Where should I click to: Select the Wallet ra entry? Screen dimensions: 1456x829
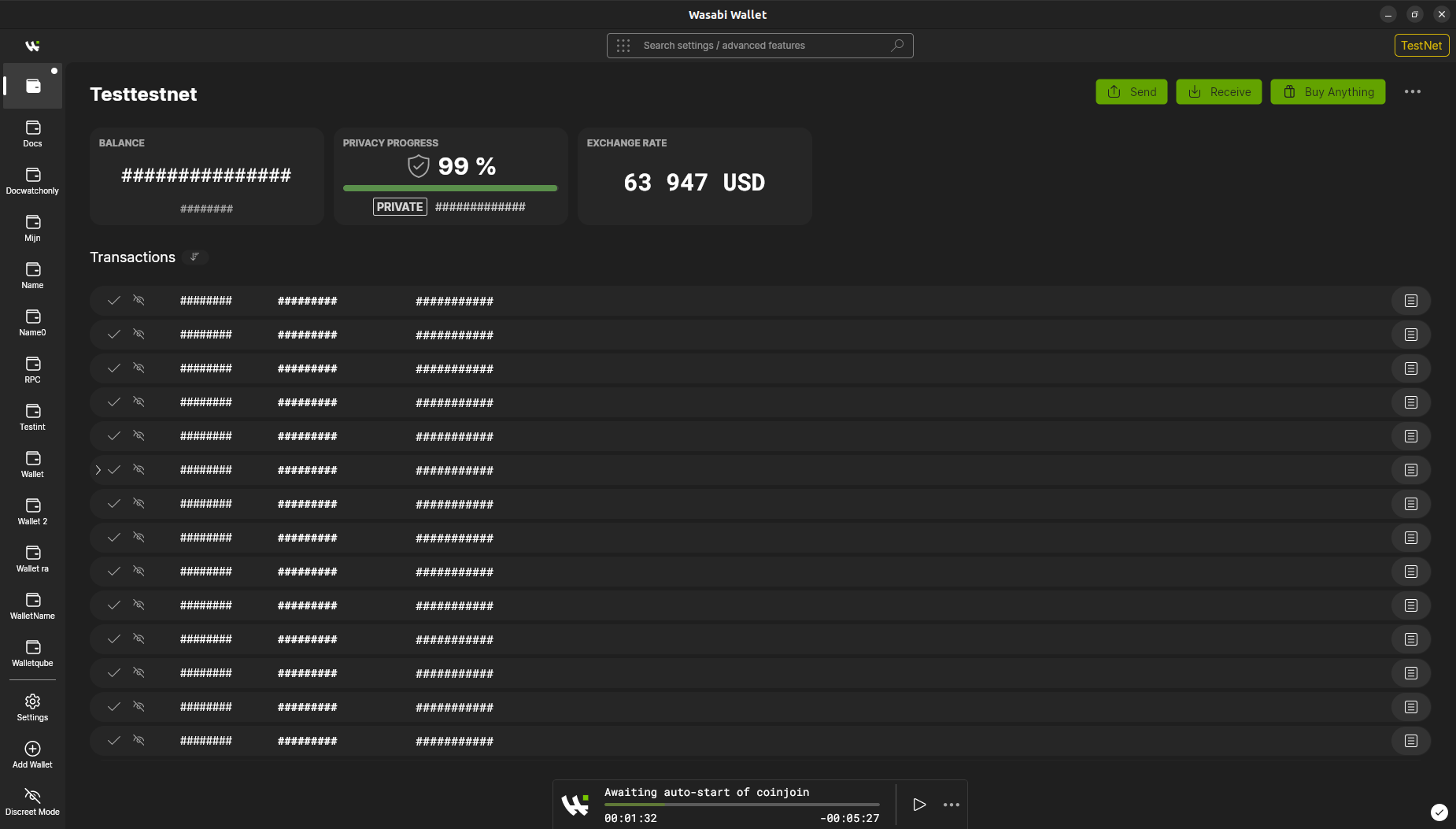(32, 558)
